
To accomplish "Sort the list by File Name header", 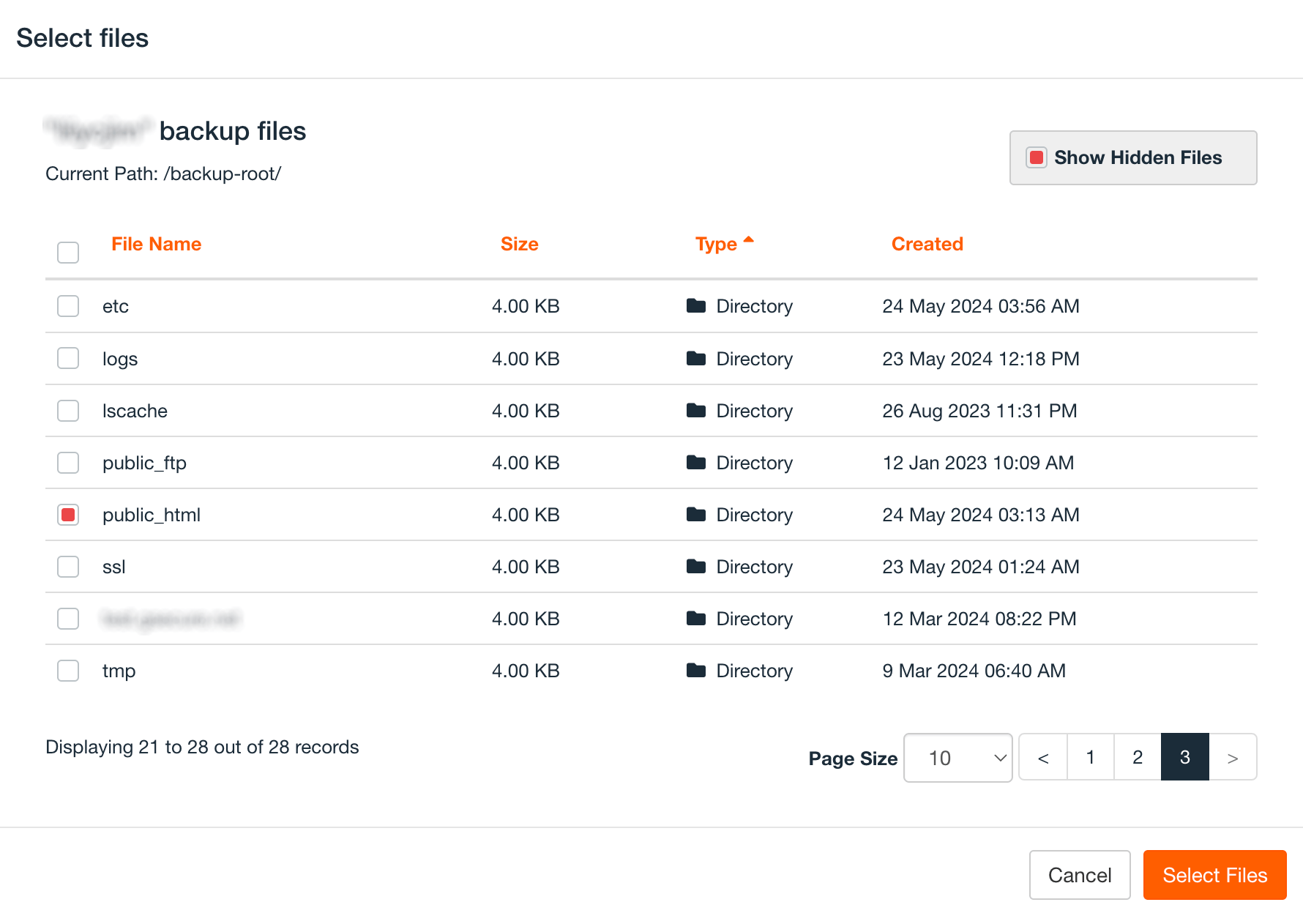I will point(156,244).
